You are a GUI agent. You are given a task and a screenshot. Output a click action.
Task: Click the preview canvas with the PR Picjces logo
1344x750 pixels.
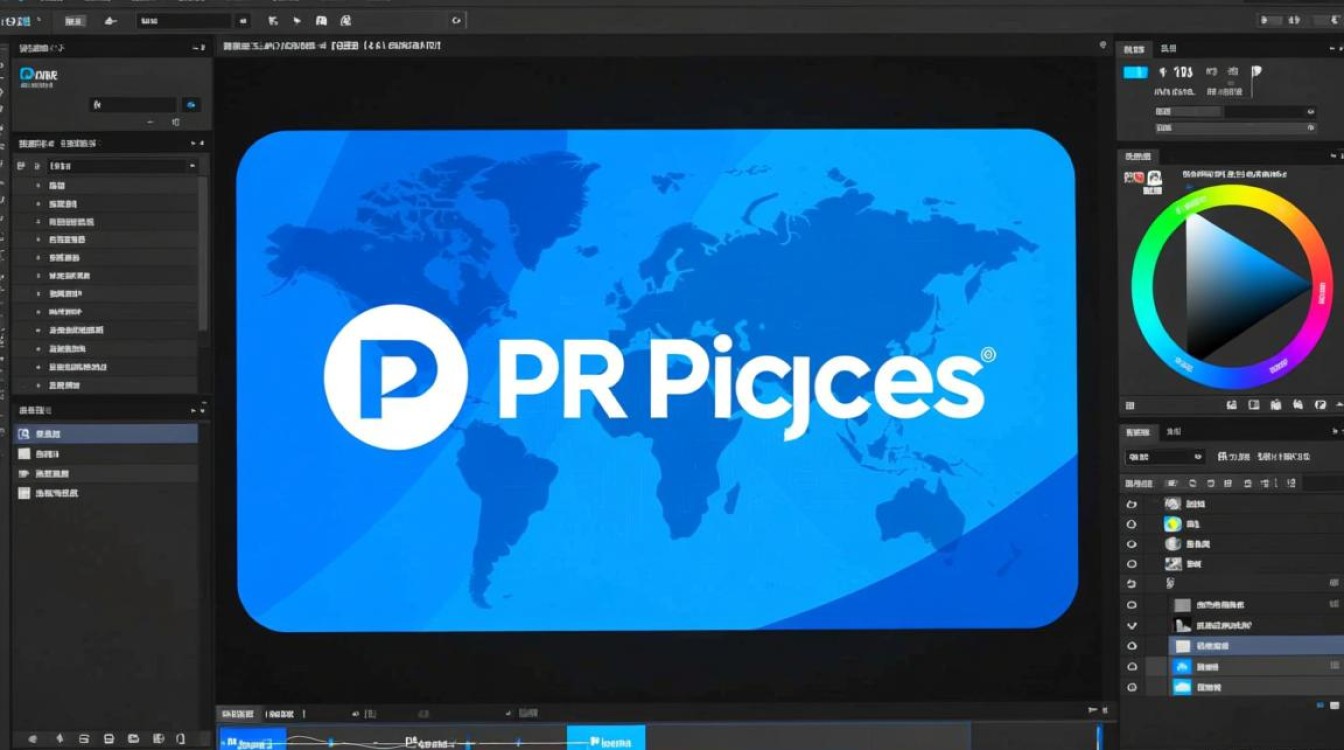657,380
